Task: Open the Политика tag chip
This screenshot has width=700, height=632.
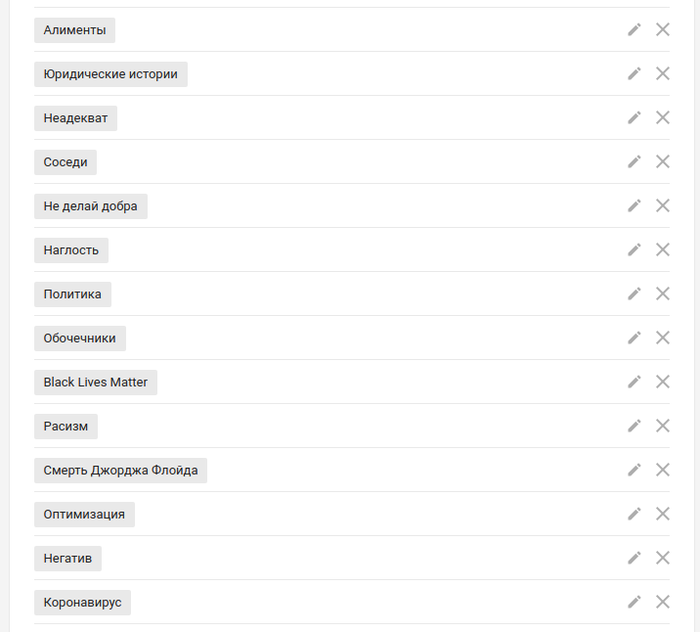Action: (x=72, y=294)
